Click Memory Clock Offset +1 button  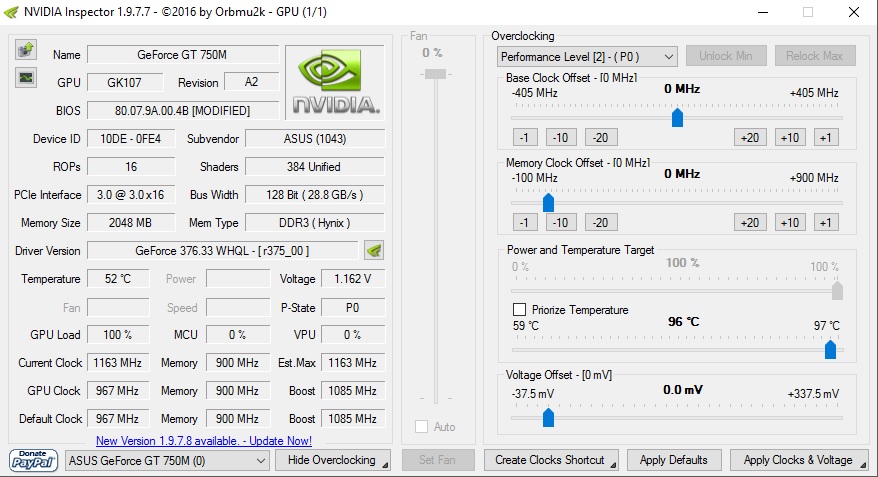[x=826, y=223]
